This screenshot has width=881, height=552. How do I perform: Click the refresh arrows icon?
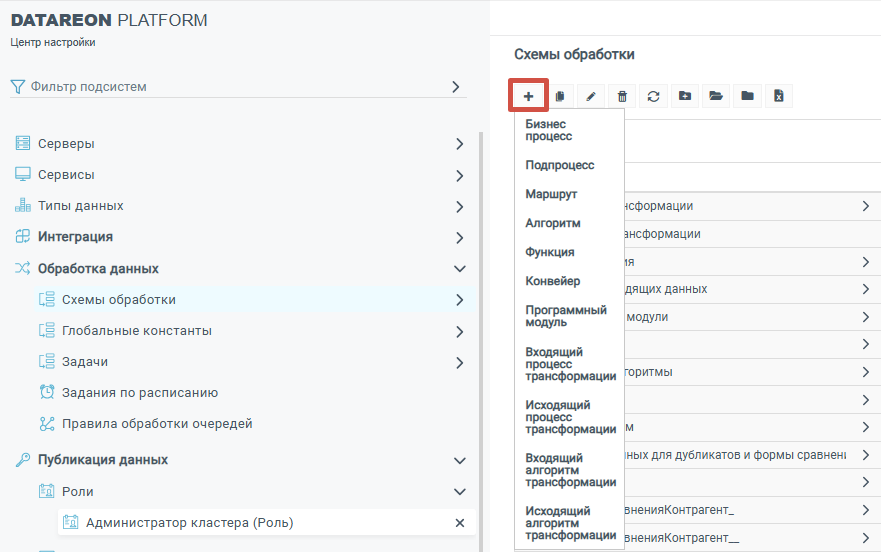click(x=653, y=96)
